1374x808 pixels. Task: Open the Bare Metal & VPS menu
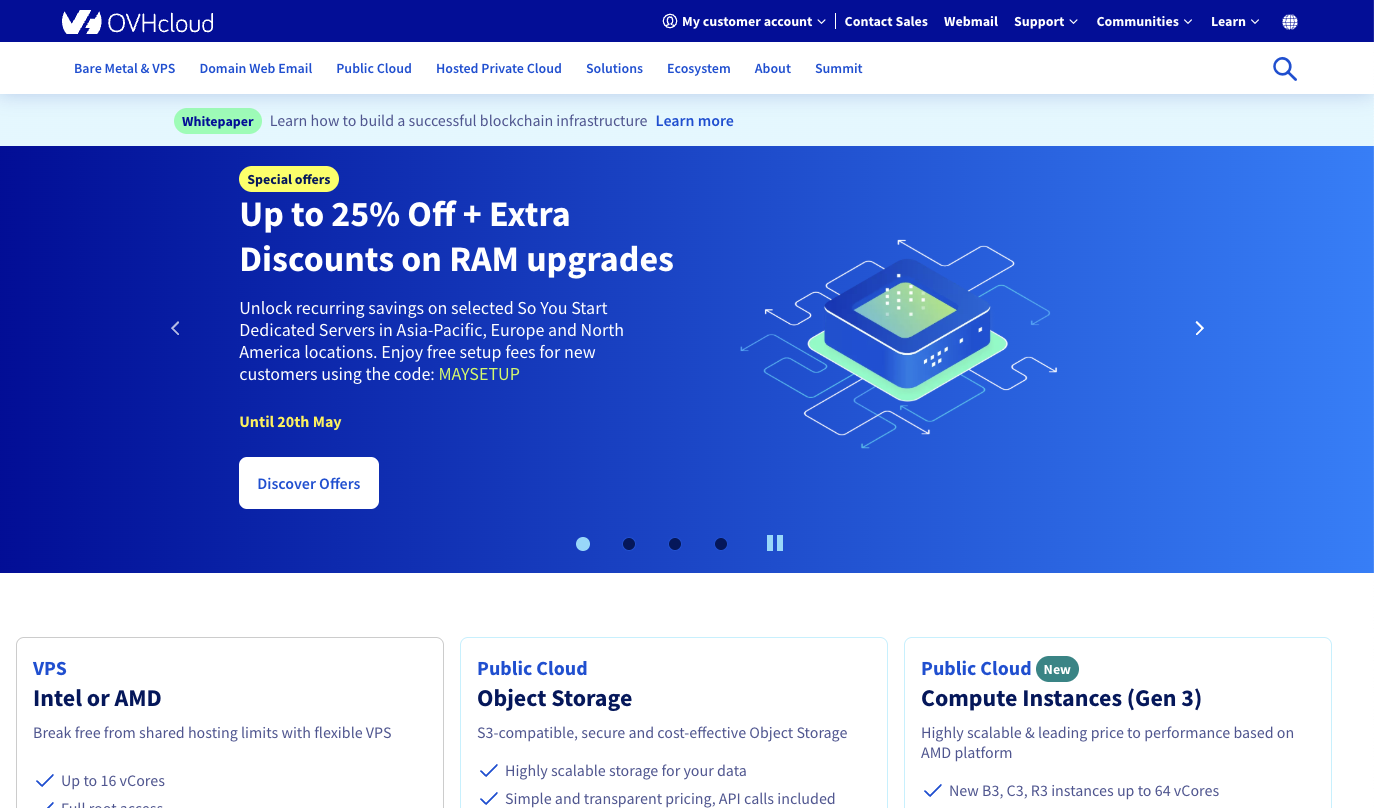pos(124,68)
